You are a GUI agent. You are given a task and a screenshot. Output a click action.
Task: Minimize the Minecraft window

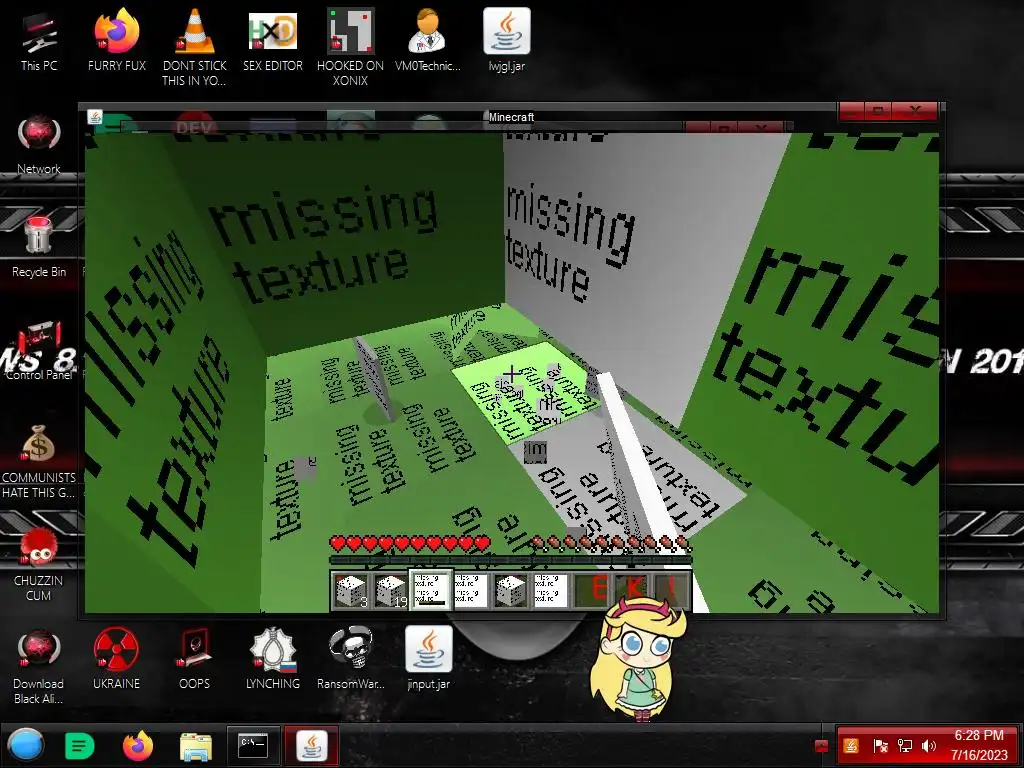click(x=853, y=112)
